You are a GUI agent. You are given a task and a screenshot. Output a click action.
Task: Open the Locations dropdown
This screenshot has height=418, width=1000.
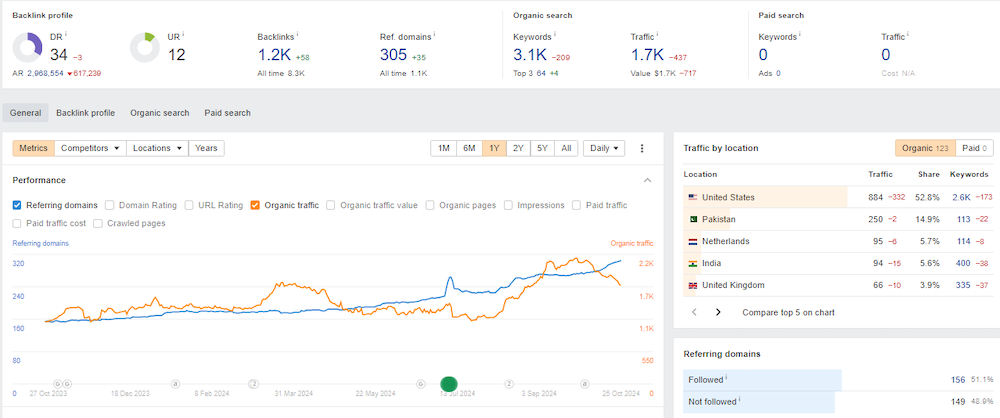[x=158, y=148]
